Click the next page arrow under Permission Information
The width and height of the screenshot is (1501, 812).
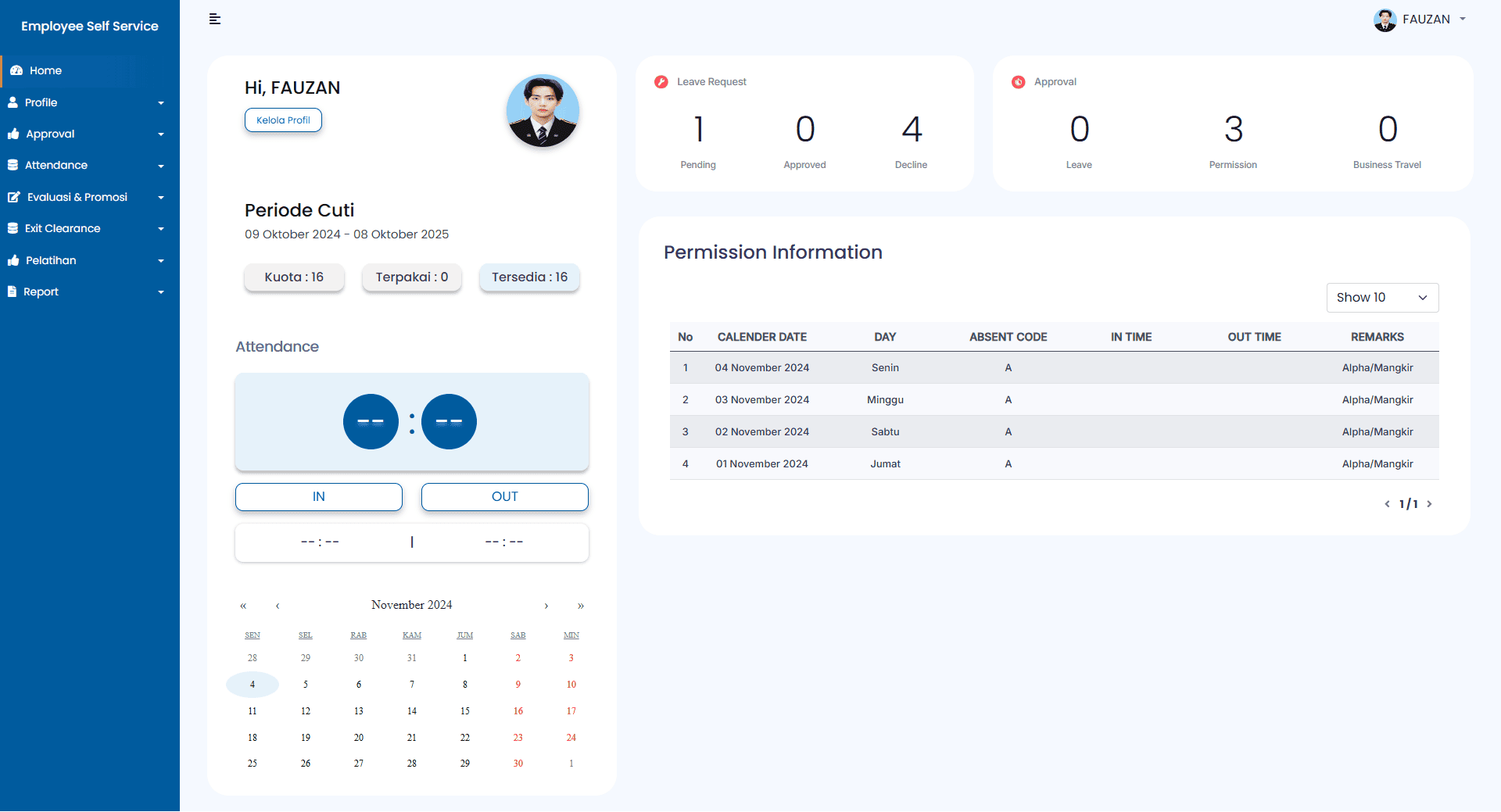pos(1431,504)
